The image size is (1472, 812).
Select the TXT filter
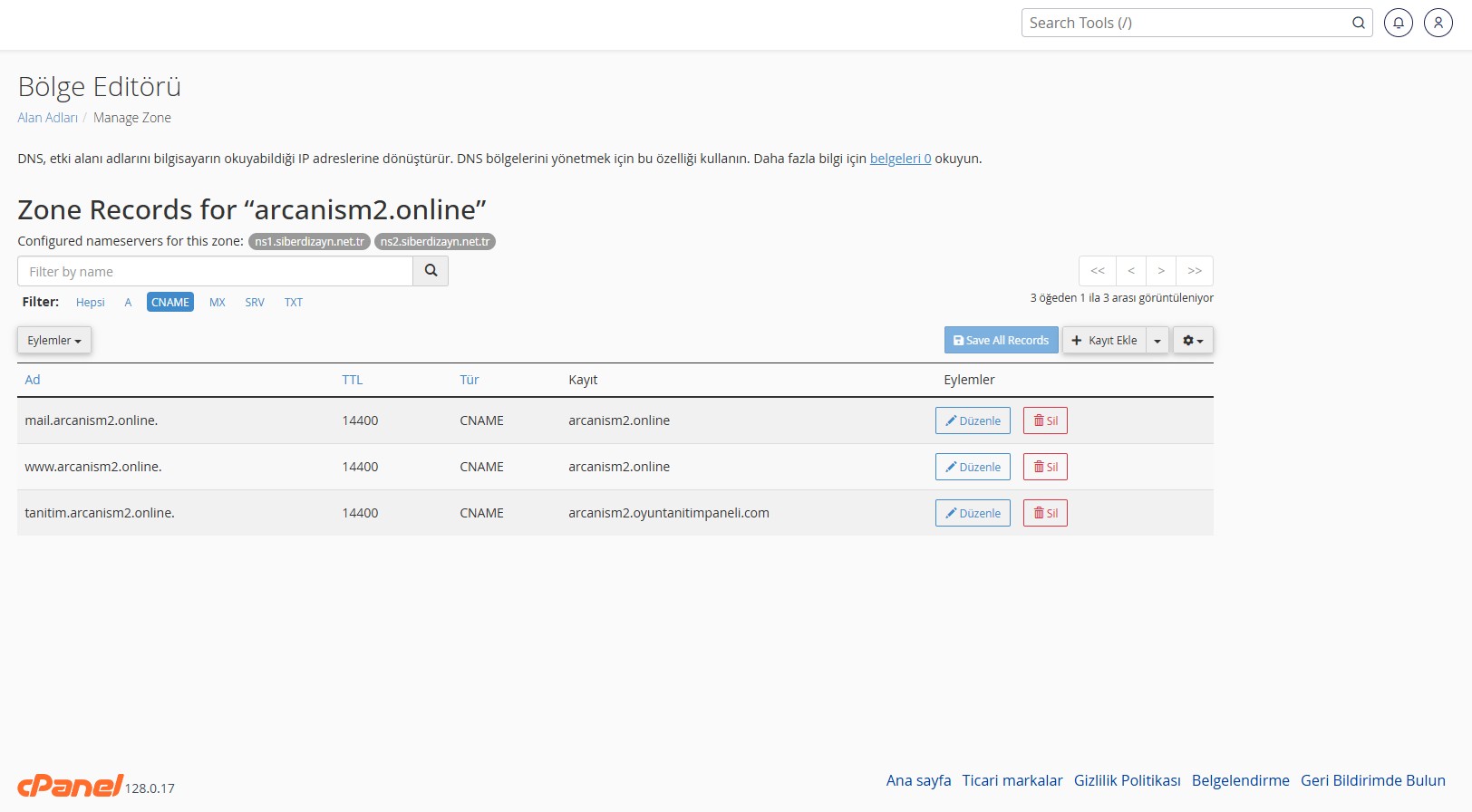(294, 303)
